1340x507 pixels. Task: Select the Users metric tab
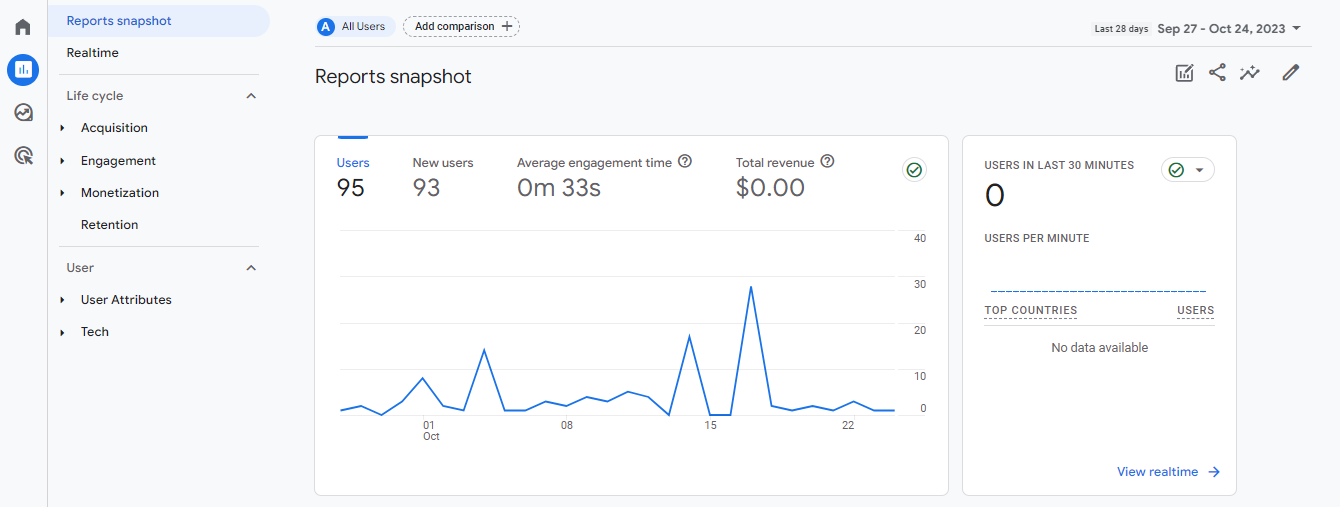click(x=352, y=176)
